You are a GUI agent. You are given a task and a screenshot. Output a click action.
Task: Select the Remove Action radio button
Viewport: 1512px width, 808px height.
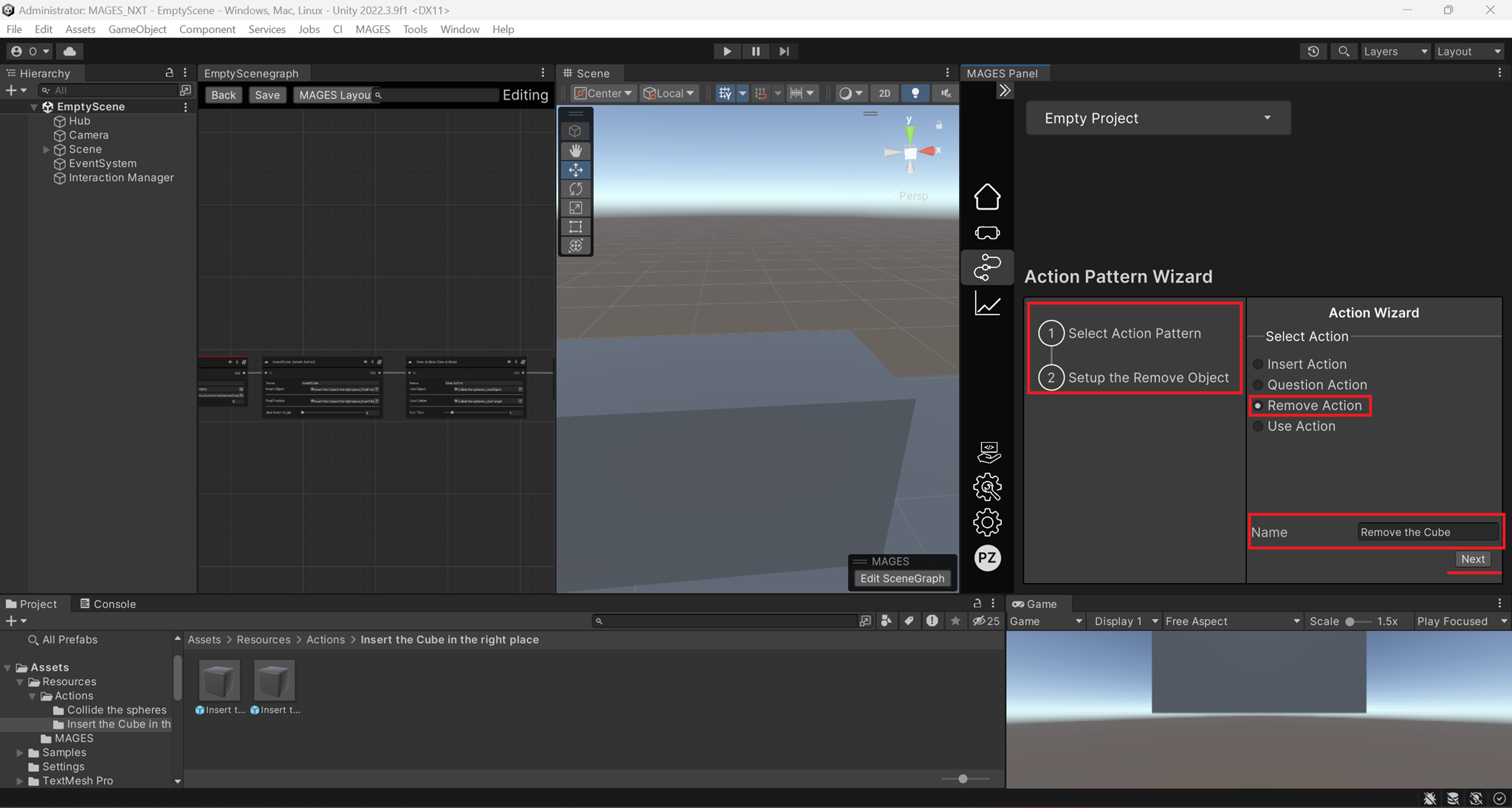click(1258, 405)
